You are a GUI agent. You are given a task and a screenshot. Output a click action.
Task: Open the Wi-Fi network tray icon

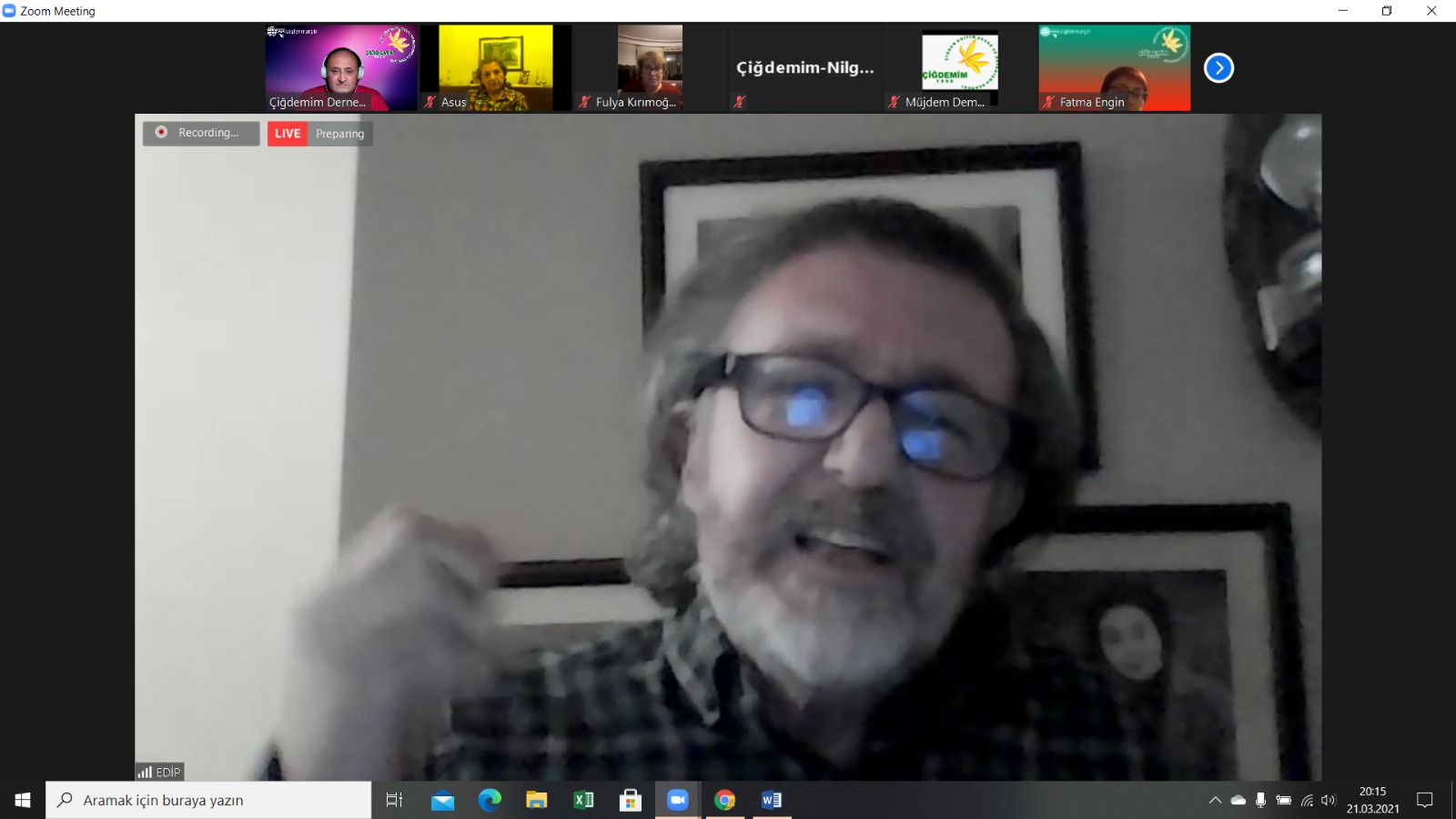pos(1307,800)
